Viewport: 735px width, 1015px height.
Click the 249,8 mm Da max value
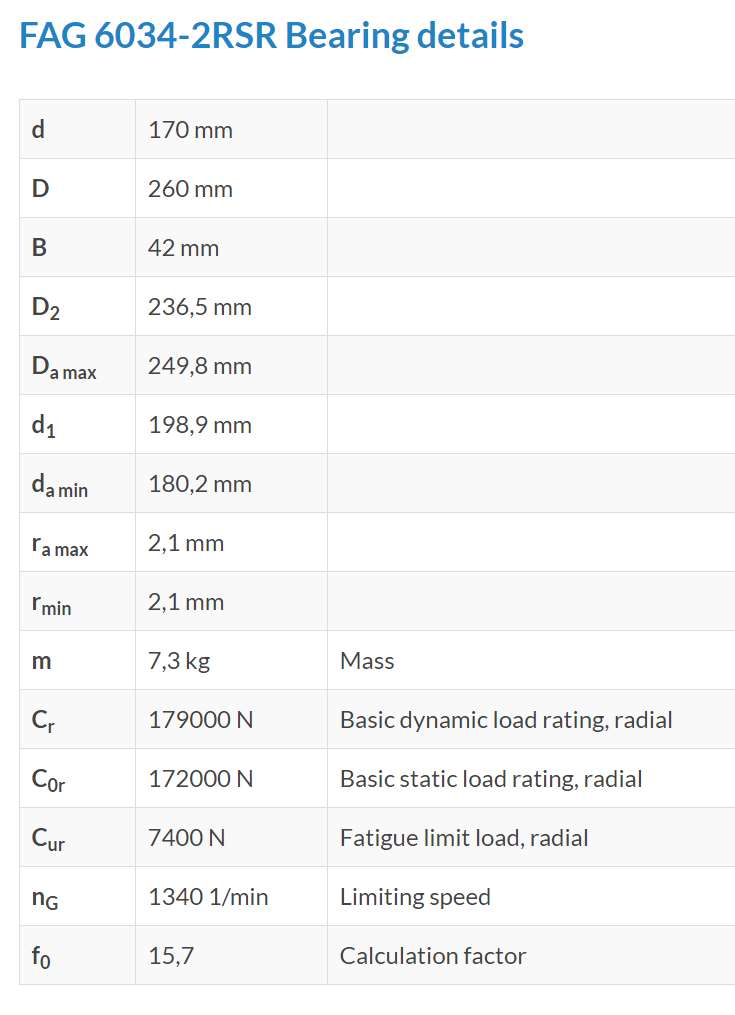coord(199,366)
